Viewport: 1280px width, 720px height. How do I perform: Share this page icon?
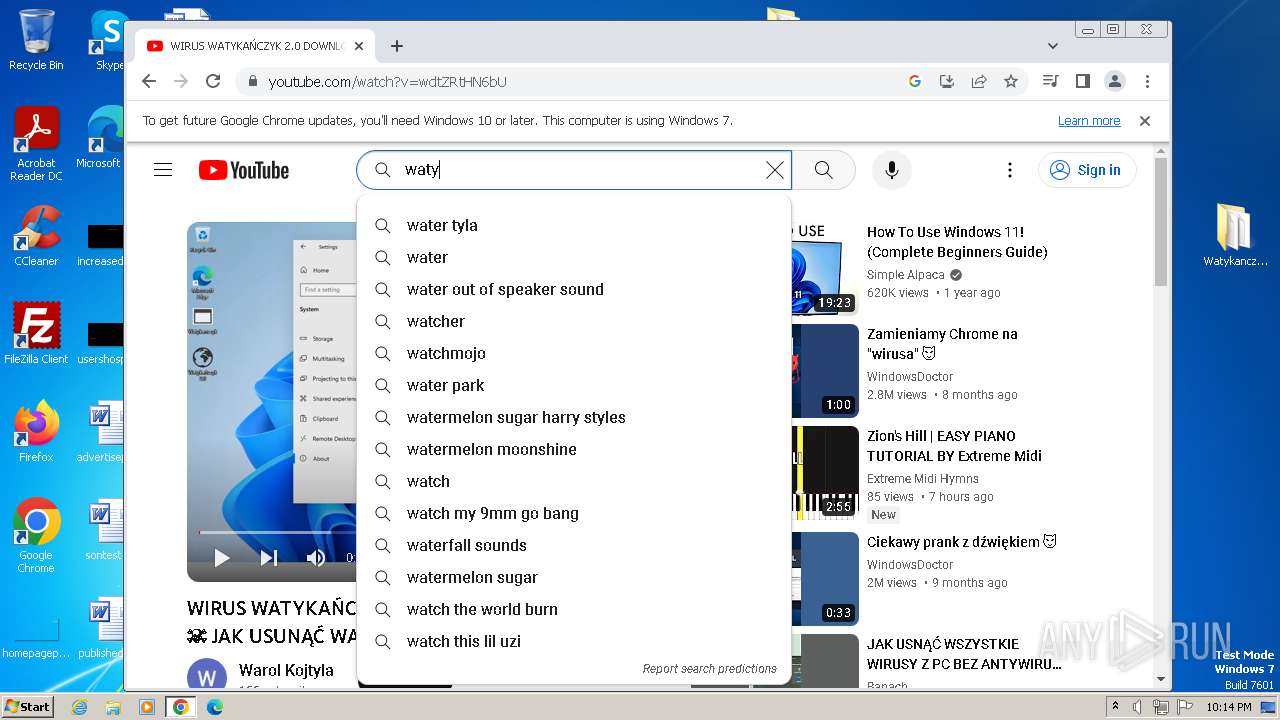tap(979, 81)
